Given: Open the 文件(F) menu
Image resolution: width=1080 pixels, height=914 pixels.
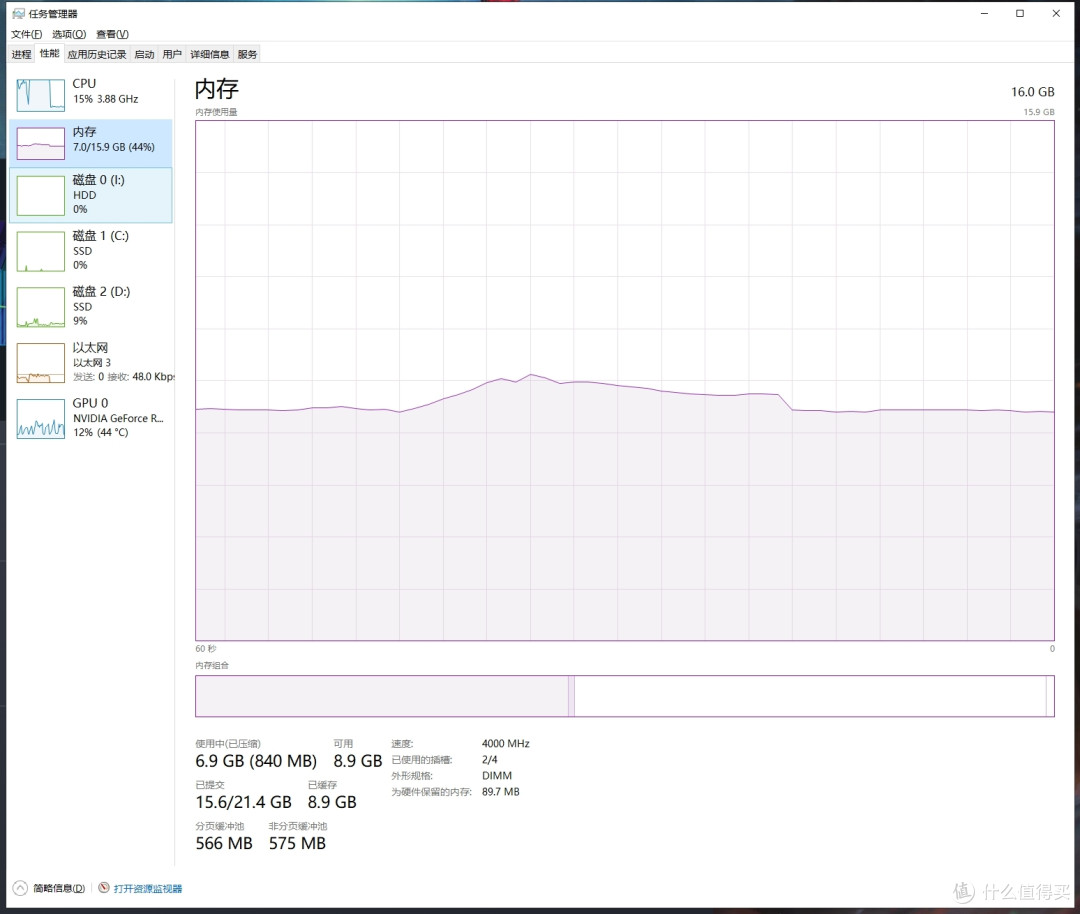Looking at the screenshot, I should (27, 34).
